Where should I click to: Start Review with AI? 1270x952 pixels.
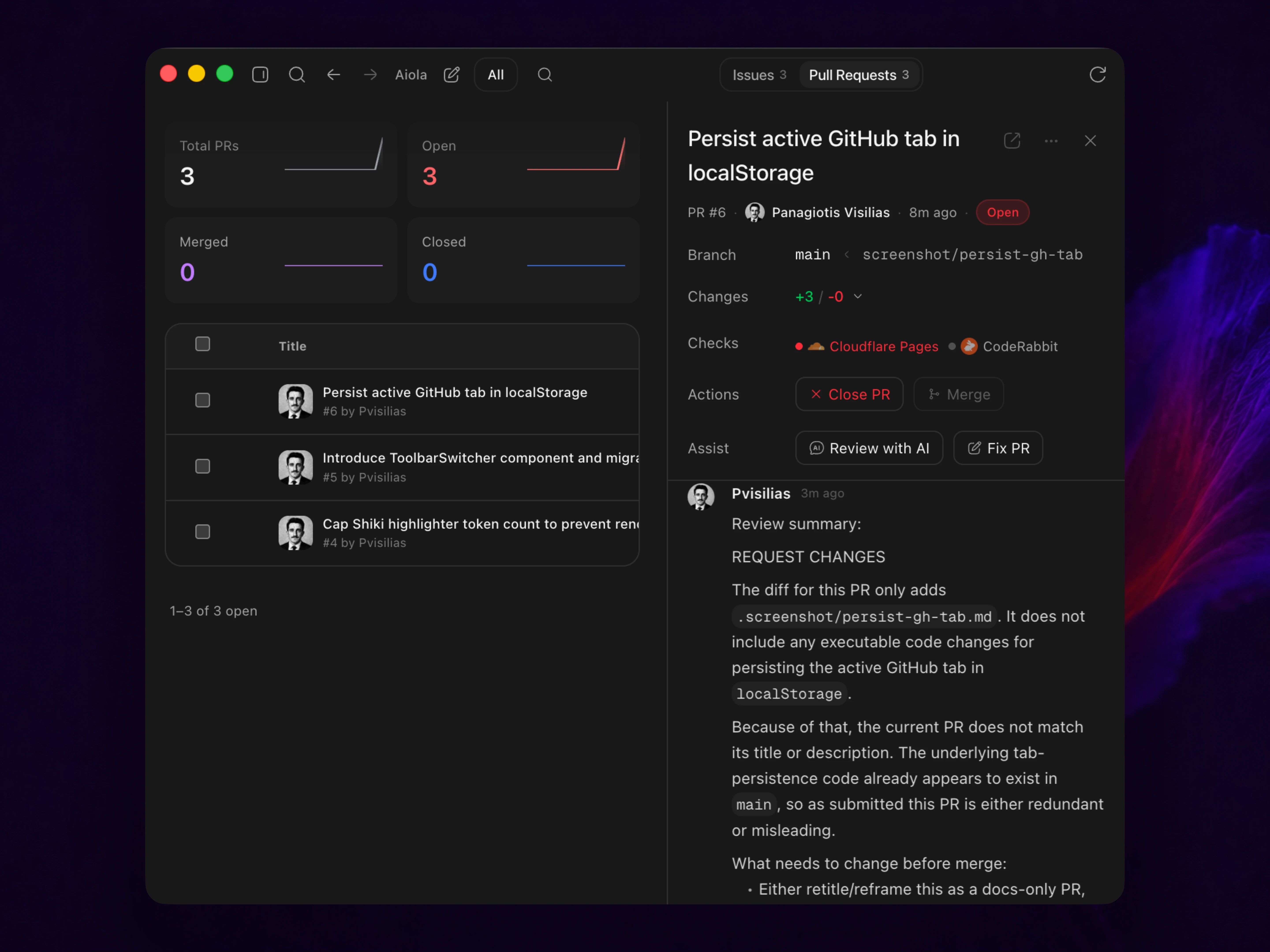tap(869, 448)
